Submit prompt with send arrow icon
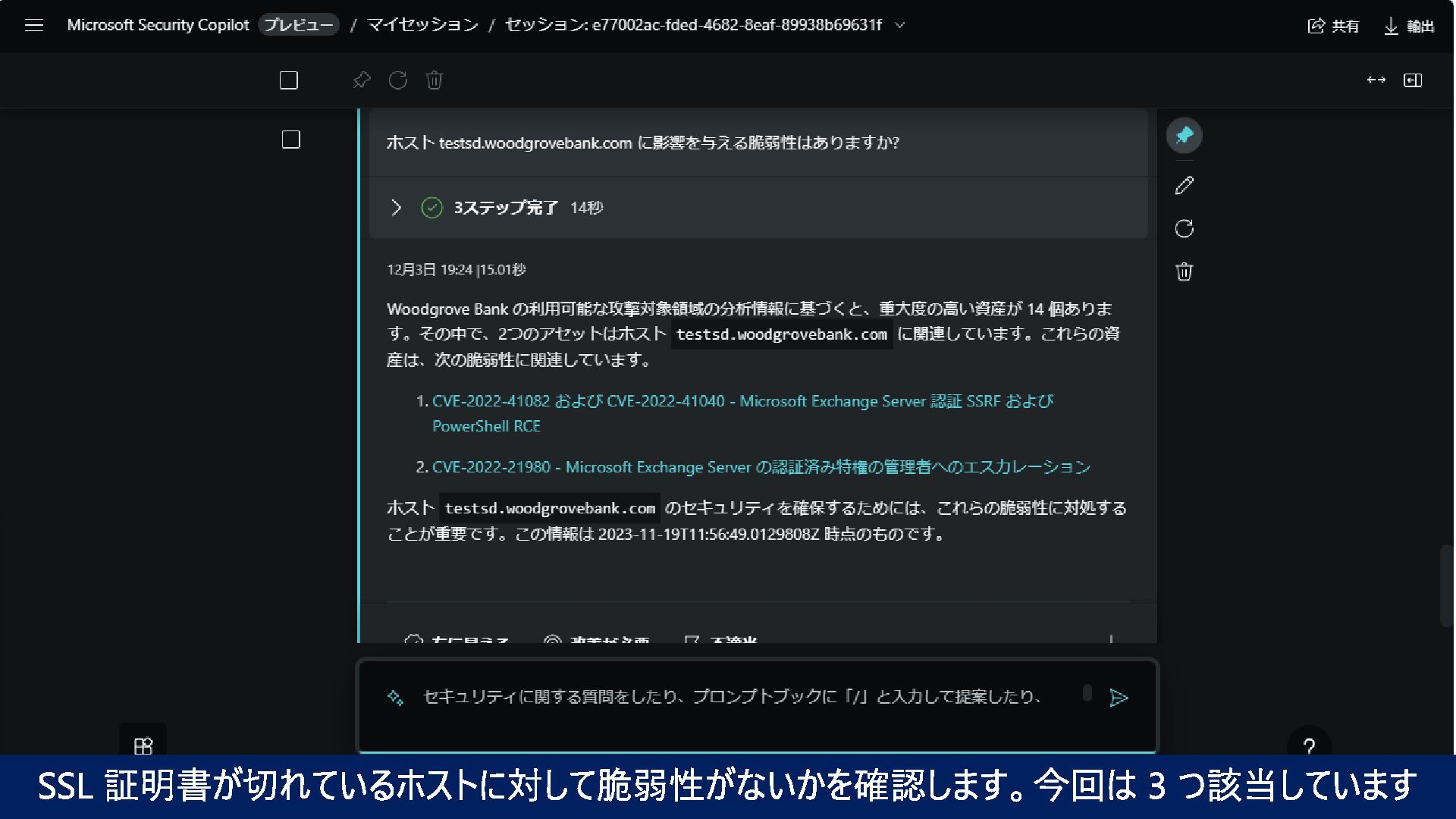1456x819 pixels. [1119, 698]
